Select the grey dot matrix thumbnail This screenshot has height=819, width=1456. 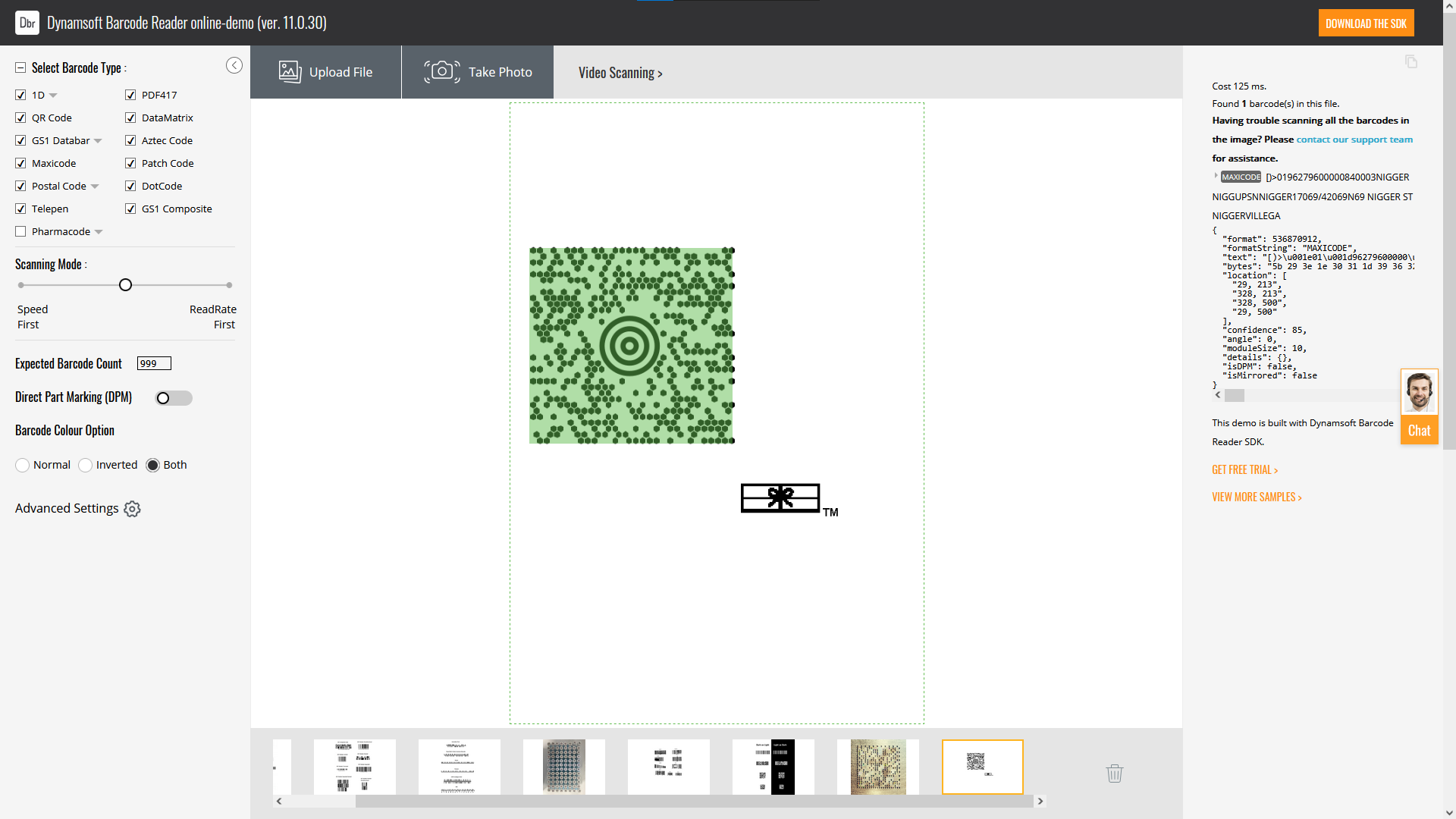point(564,767)
